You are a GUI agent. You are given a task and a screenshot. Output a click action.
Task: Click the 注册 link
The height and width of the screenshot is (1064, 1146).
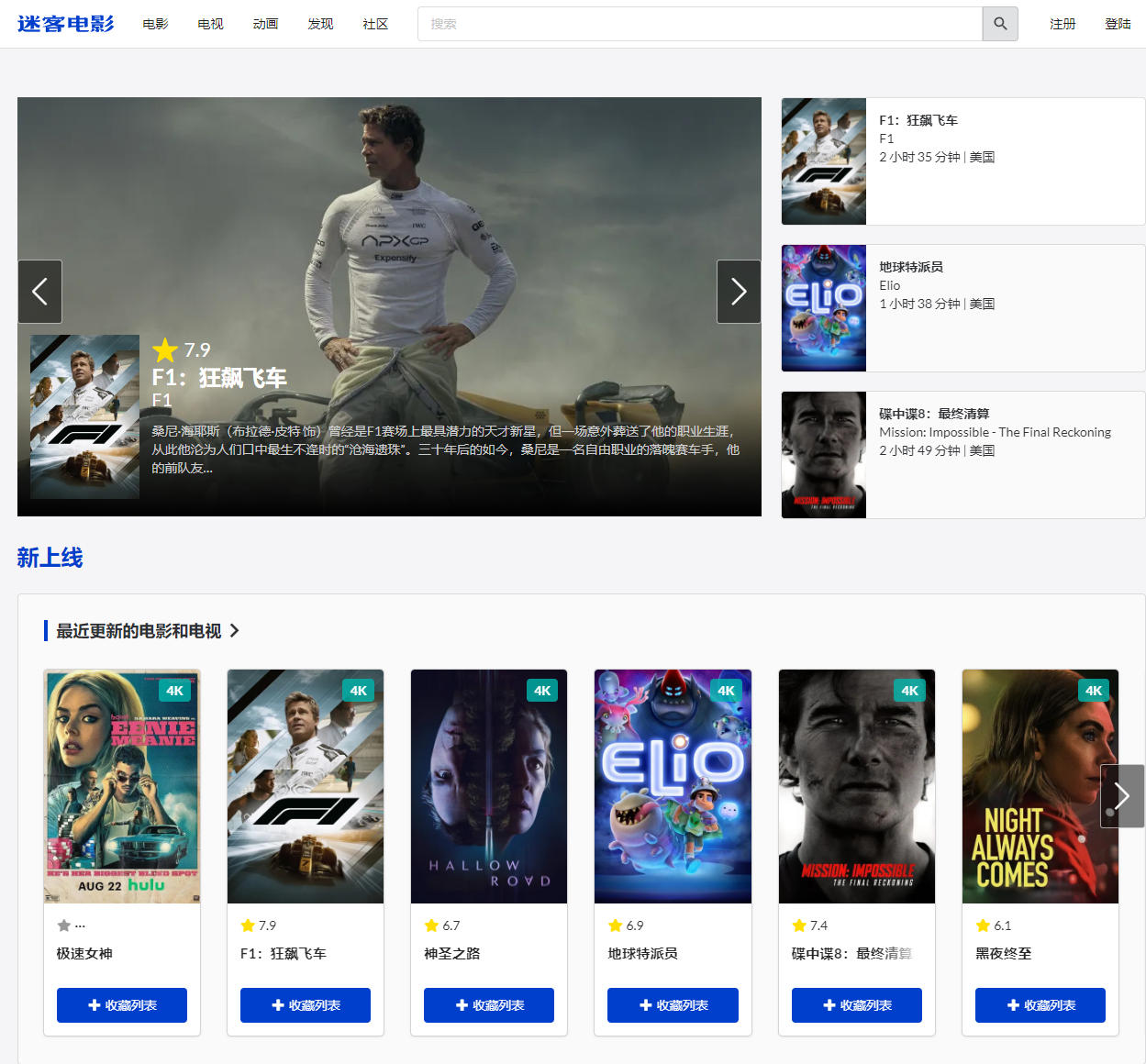pyautogui.click(x=1063, y=24)
